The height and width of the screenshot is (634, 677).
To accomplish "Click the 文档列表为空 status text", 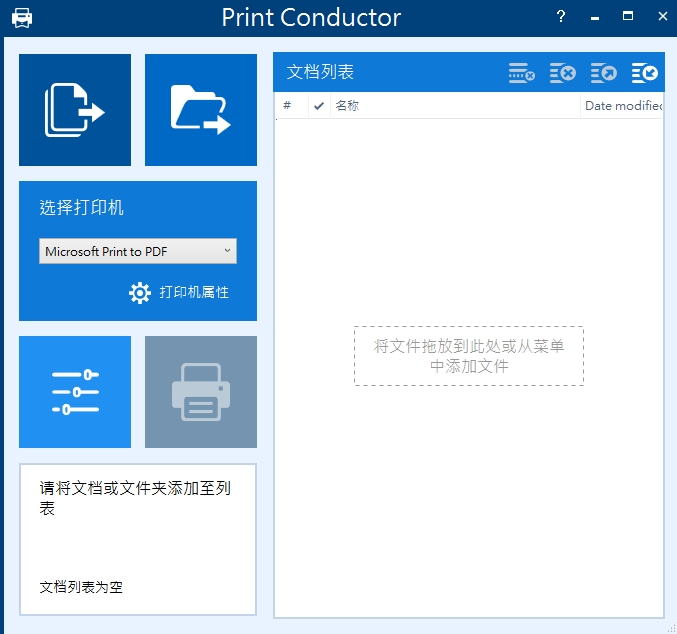I will pyautogui.click(x=81, y=587).
